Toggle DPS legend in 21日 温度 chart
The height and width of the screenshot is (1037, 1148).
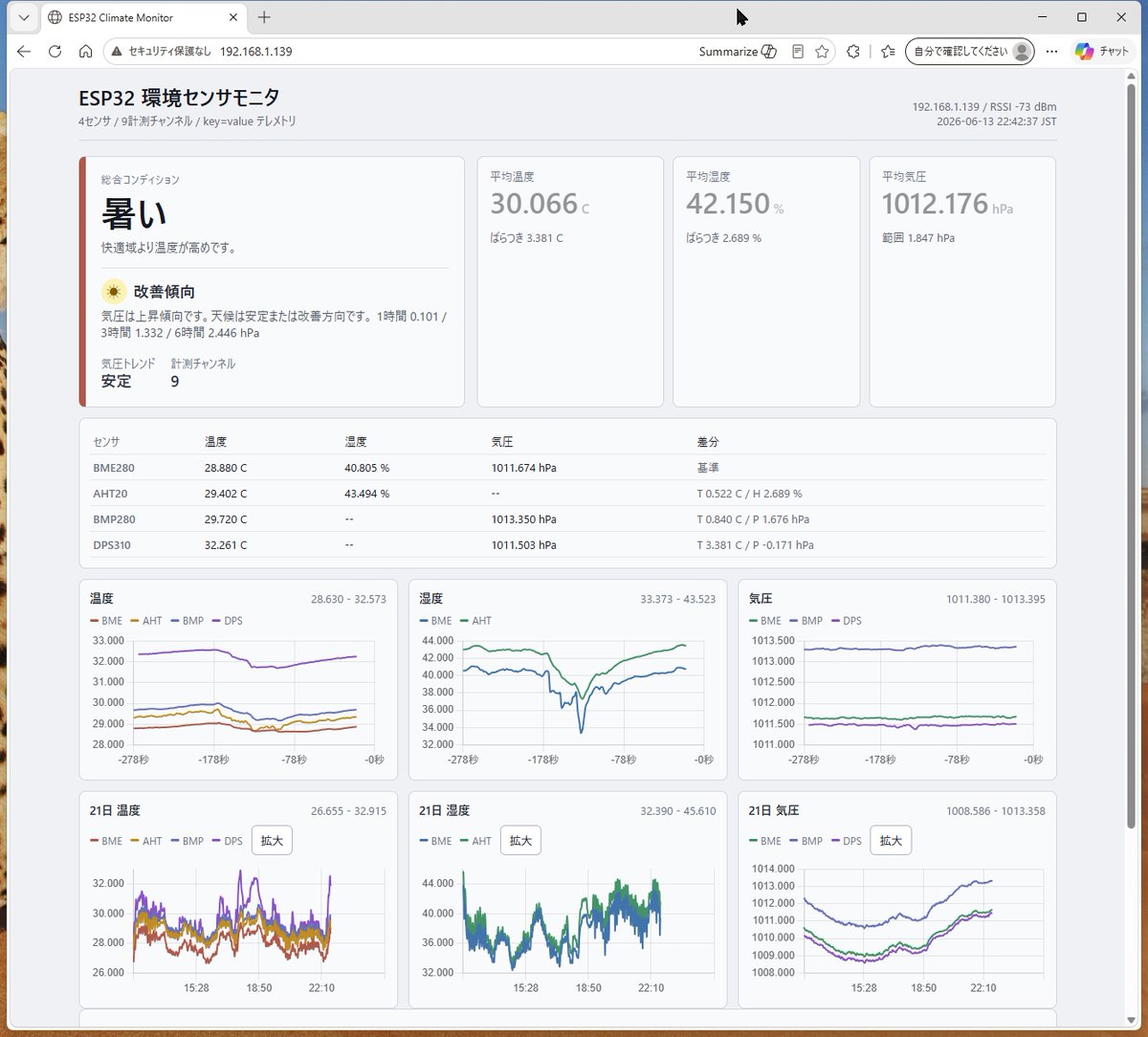coord(227,841)
